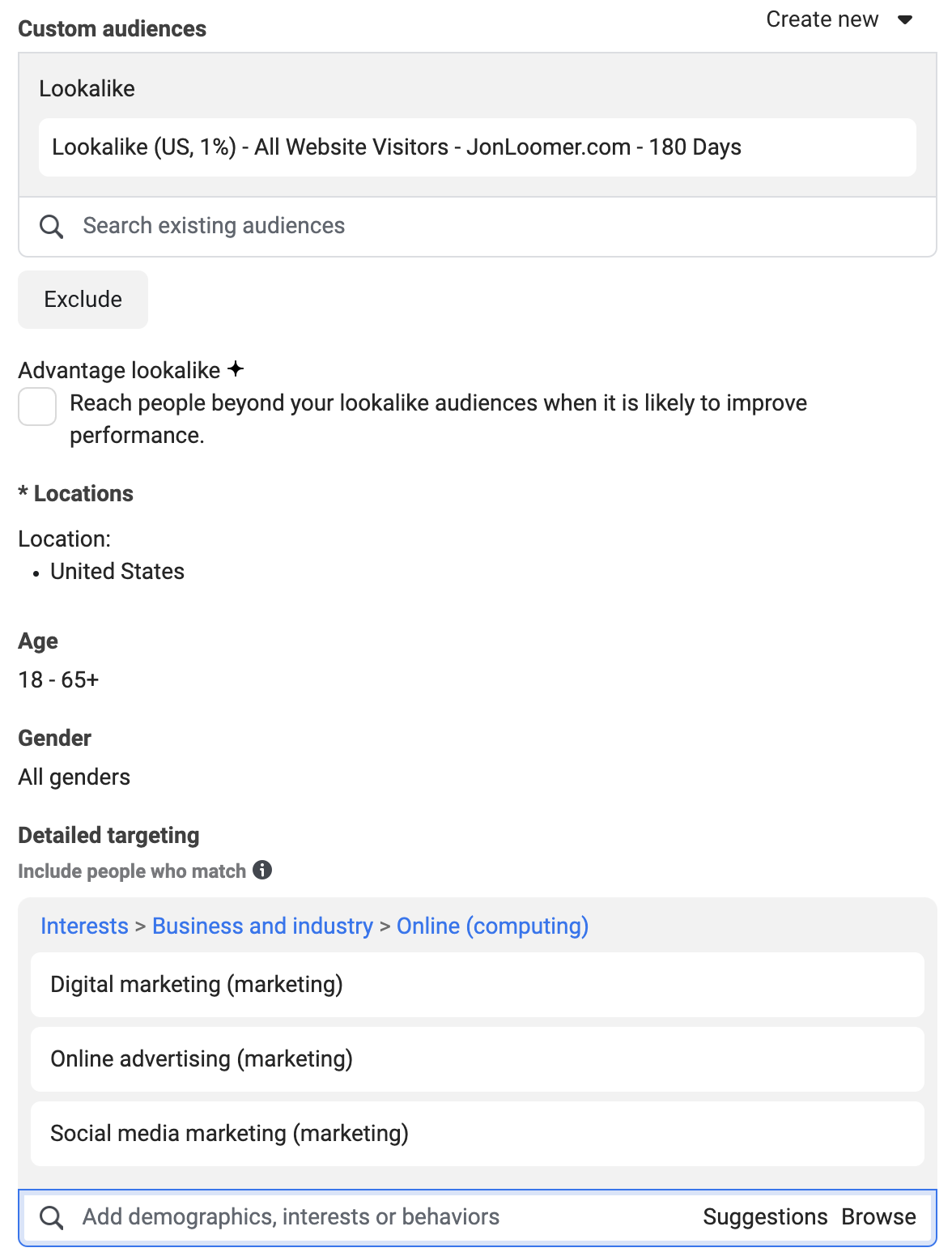Select Social media marketing (marketing) interest
952x1252 pixels.
[478, 1134]
